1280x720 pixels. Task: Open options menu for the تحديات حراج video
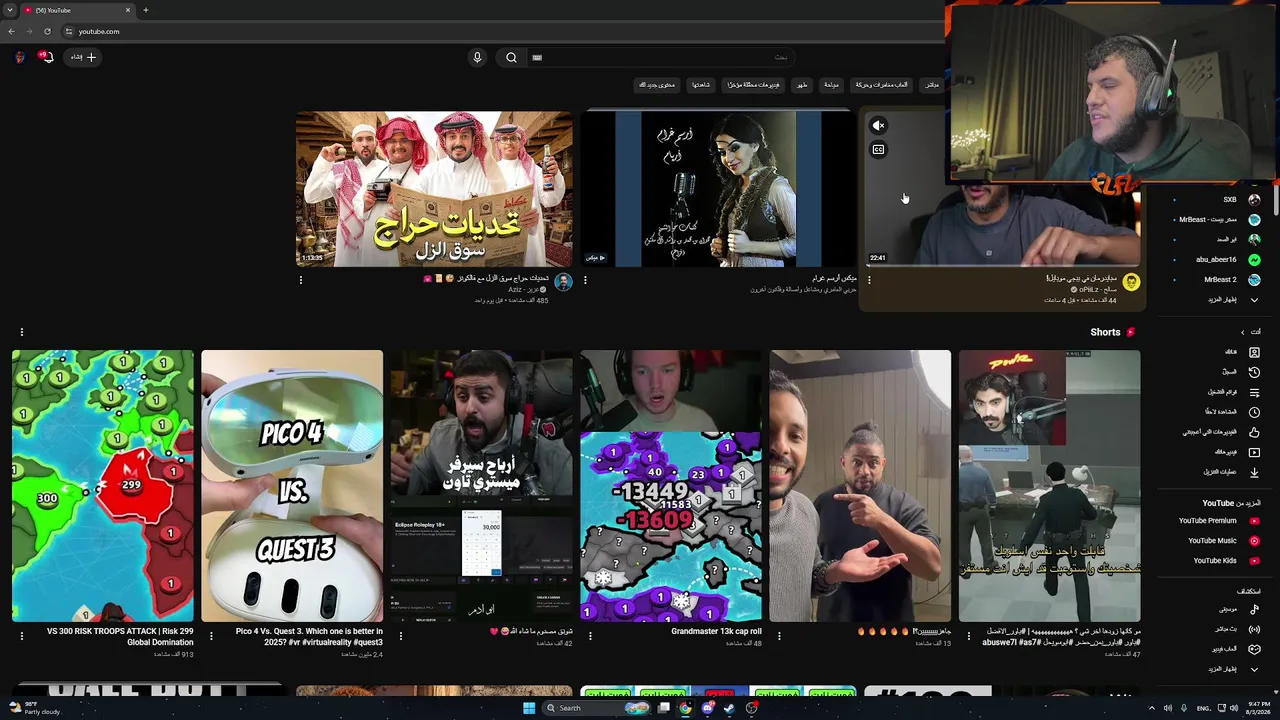coord(300,280)
